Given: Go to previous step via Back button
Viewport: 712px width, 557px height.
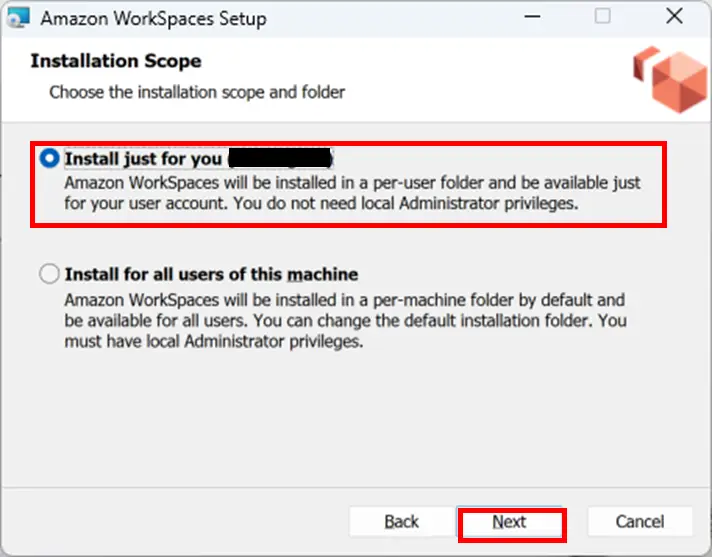Looking at the screenshot, I should [x=401, y=522].
